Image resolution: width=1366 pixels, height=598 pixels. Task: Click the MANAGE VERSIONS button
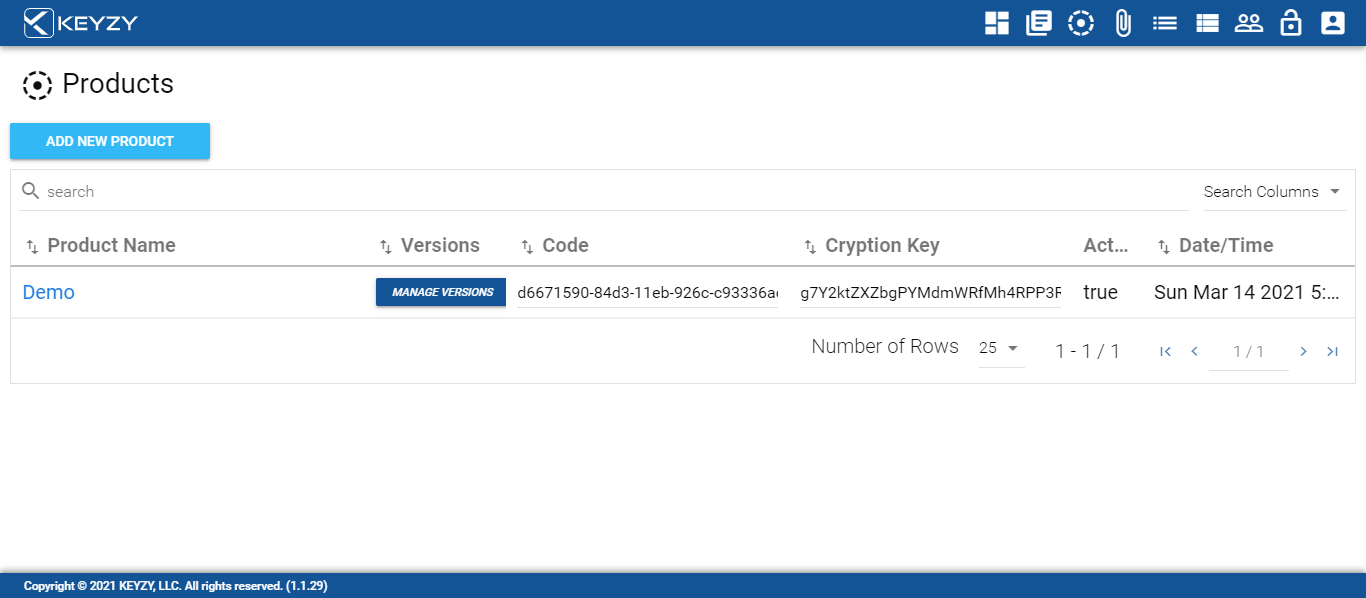pyautogui.click(x=440, y=292)
